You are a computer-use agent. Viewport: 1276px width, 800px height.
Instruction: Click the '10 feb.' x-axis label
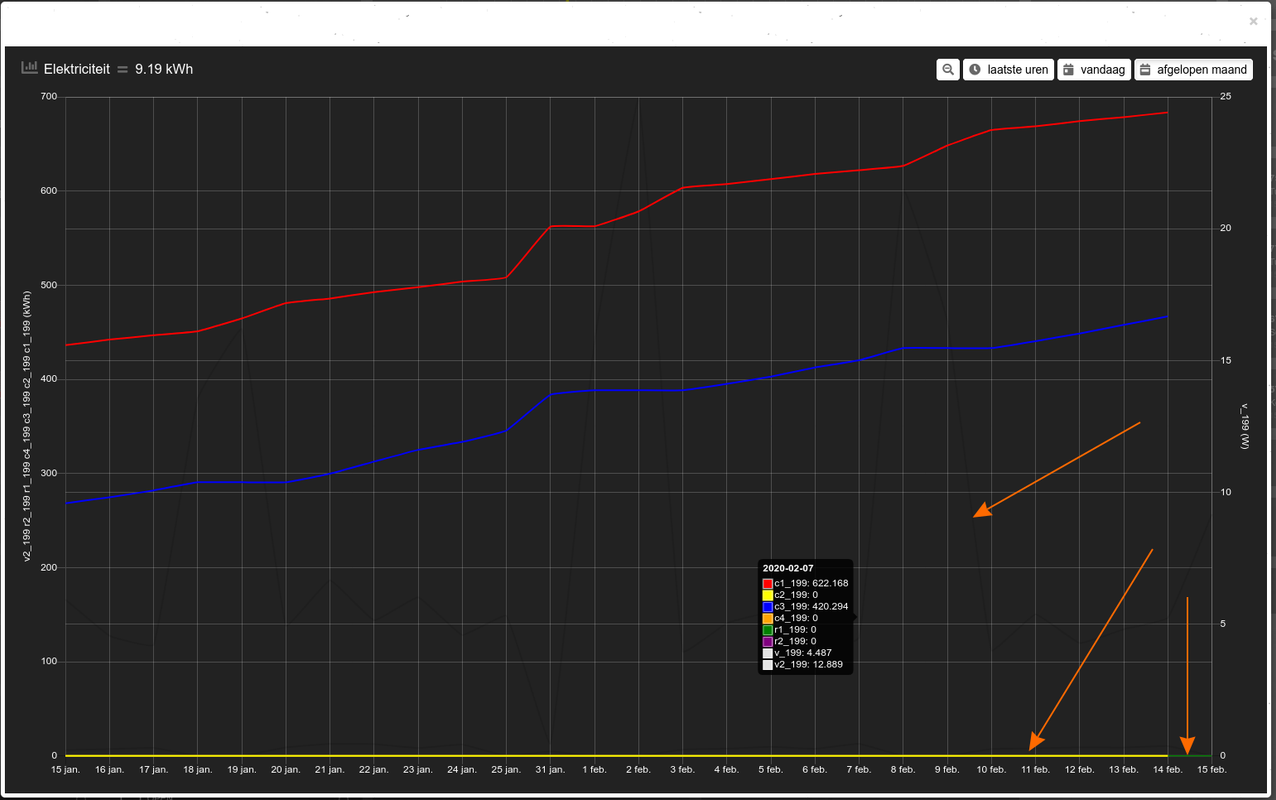click(991, 770)
